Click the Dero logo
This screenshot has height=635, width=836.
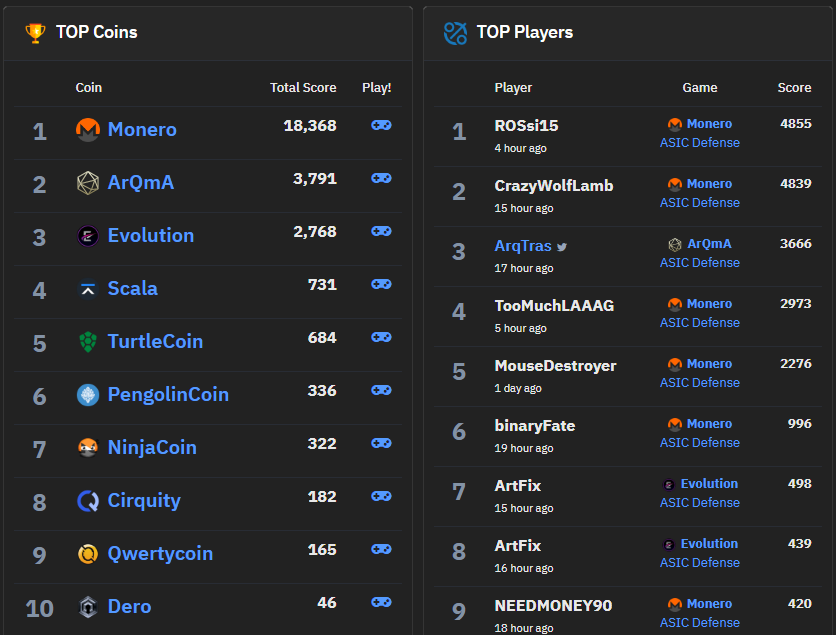[x=88, y=607]
